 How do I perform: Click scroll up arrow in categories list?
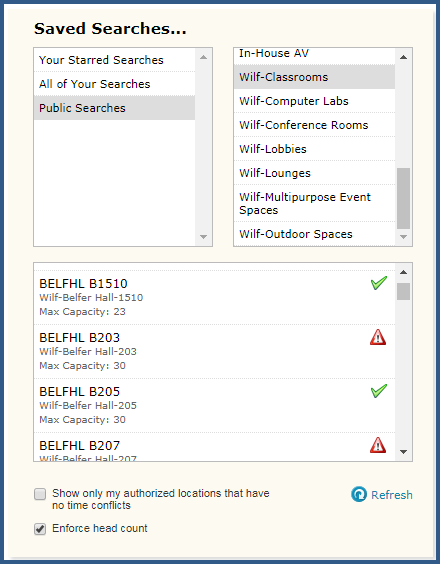[x=204, y=57]
